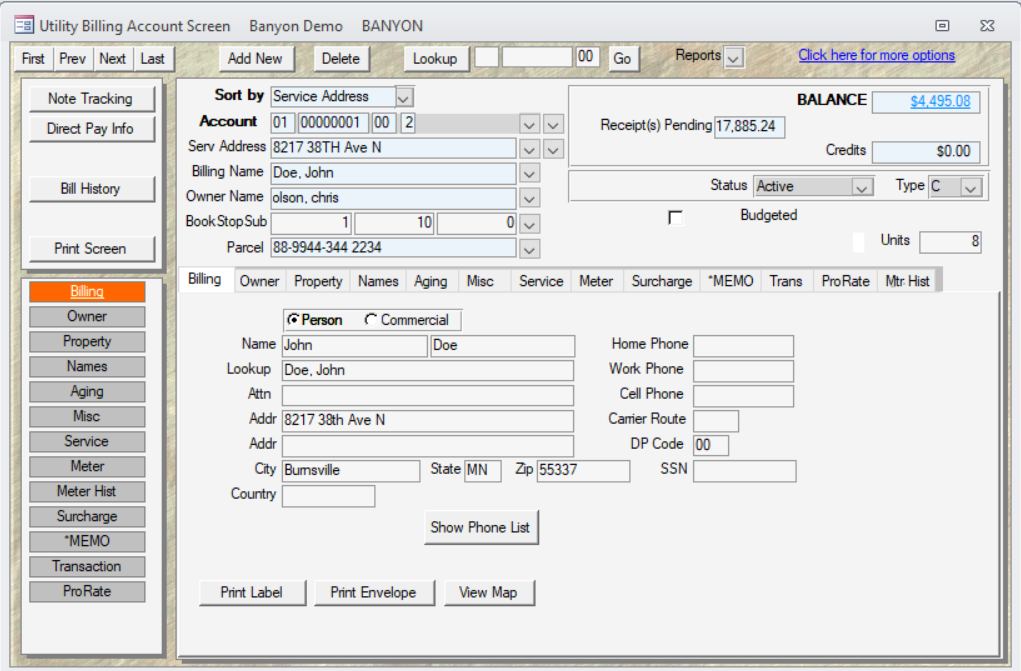
Task: Open Click here for more options link
Action: pyautogui.click(x=876, y=55)
